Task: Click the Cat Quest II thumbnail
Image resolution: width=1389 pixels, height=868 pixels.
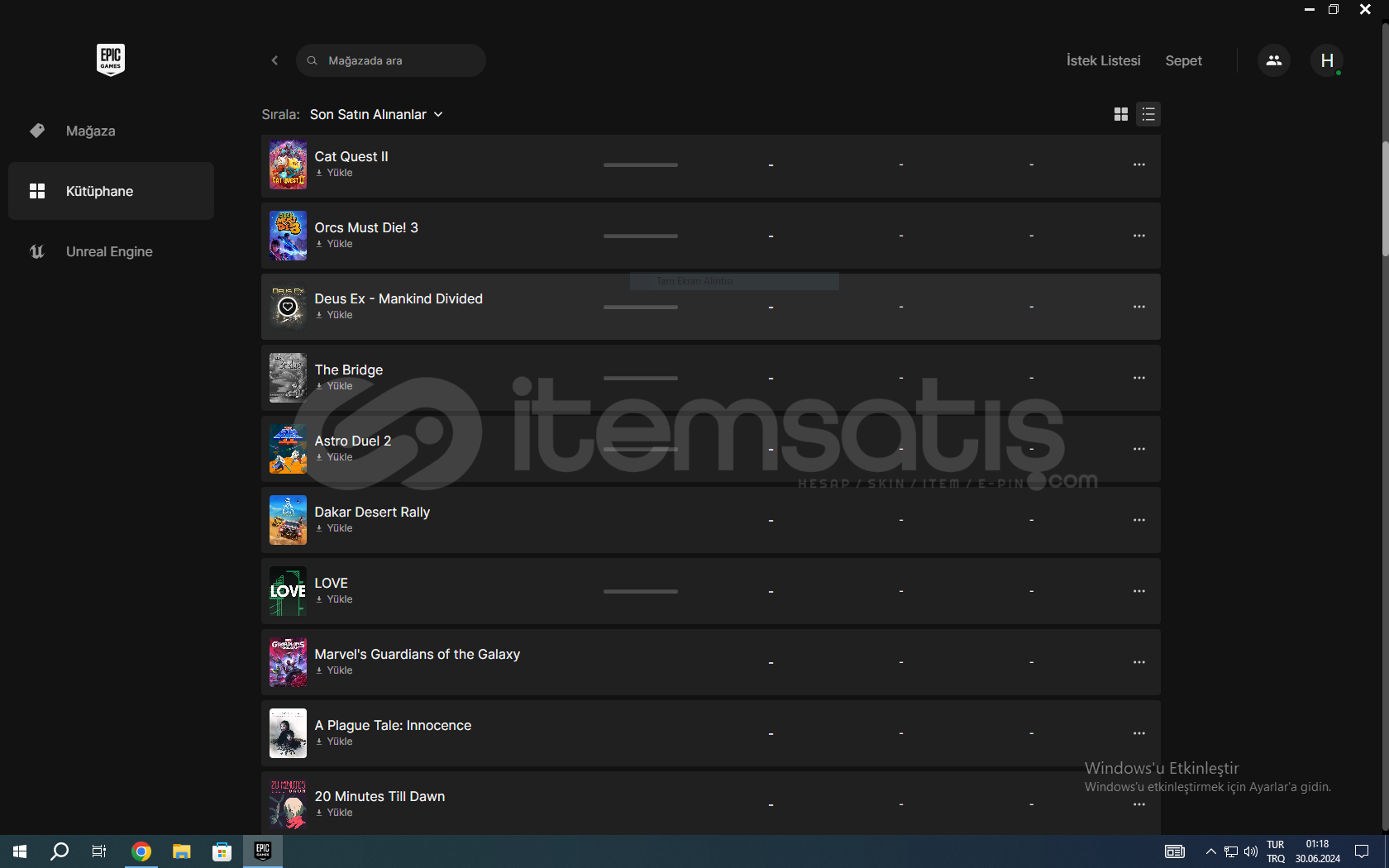Action: coord(288,165)
